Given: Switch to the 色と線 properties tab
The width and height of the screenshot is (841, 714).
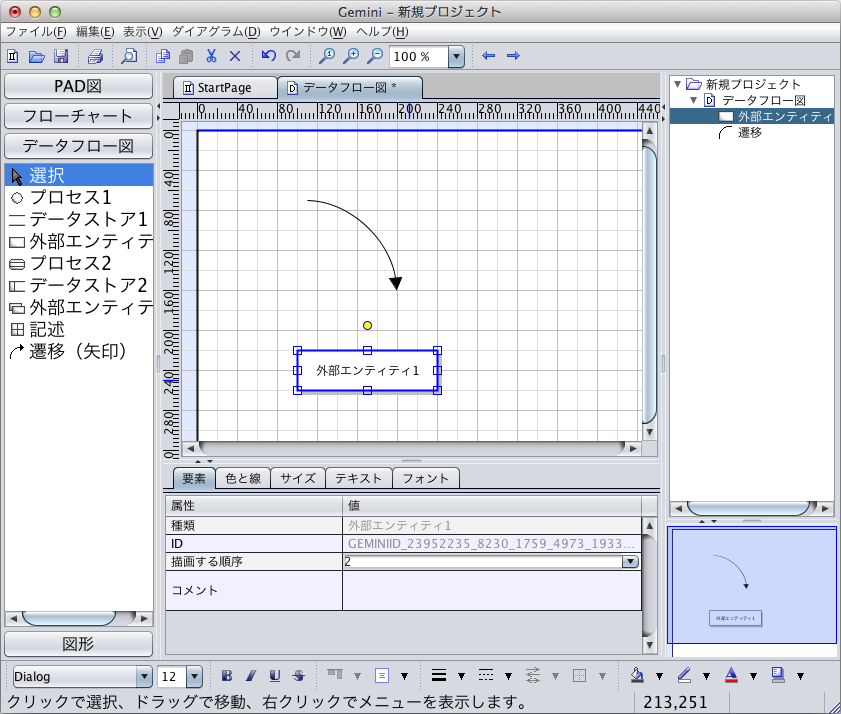Looking at the screenshot, I should (243, 479).
